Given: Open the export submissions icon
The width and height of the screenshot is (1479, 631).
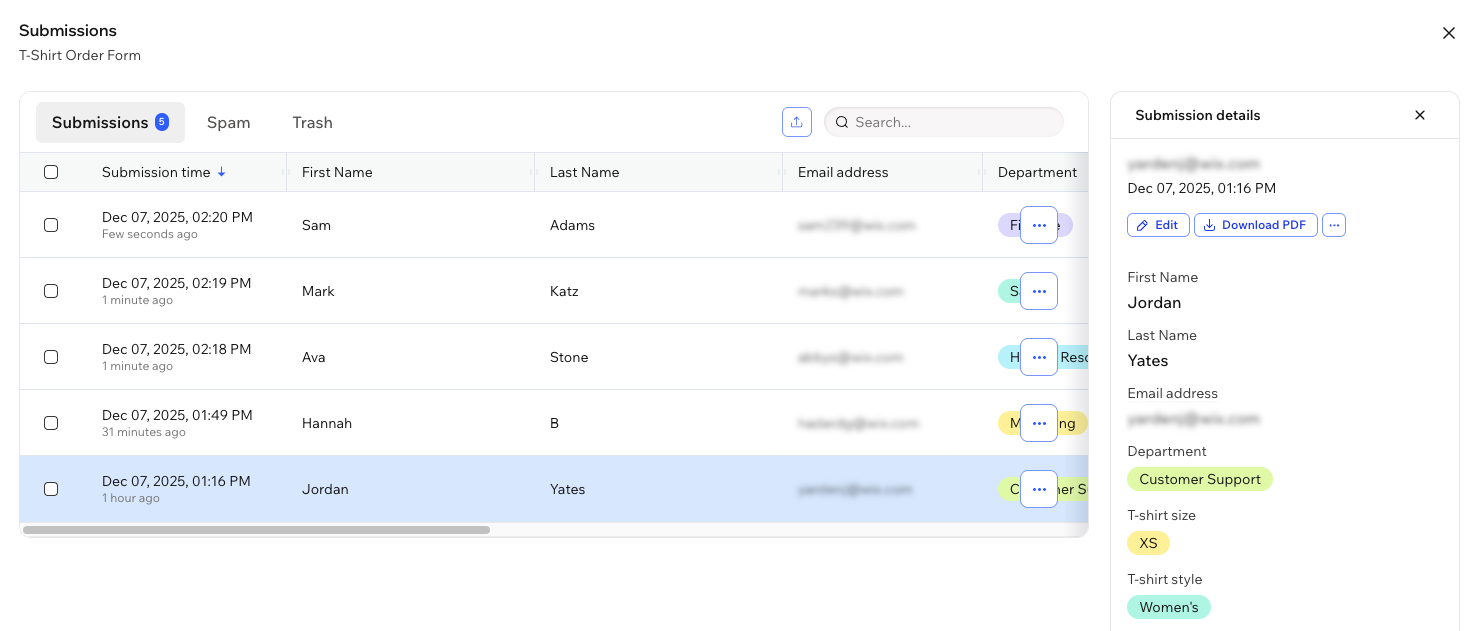Looking at the screenshot, I should pos(797,121).
